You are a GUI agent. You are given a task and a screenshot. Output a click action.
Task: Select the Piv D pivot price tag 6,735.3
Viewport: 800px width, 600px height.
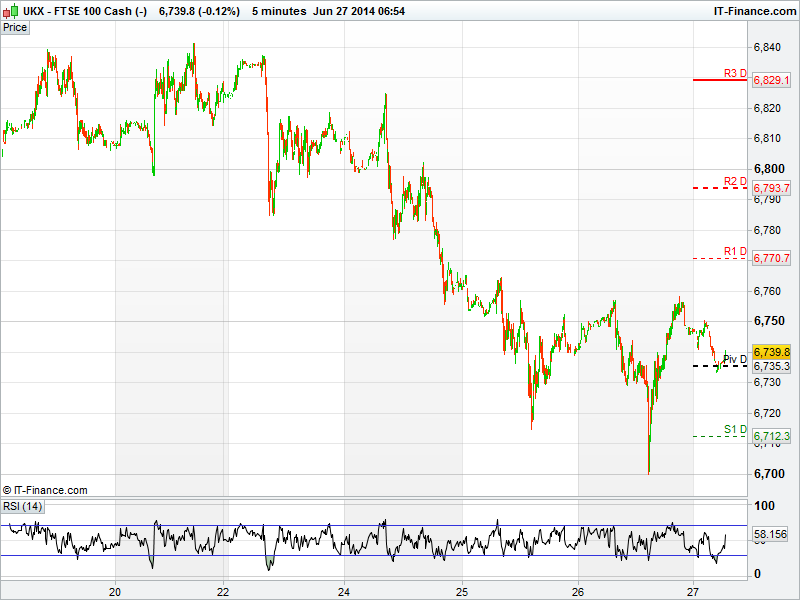coord(771,366)
